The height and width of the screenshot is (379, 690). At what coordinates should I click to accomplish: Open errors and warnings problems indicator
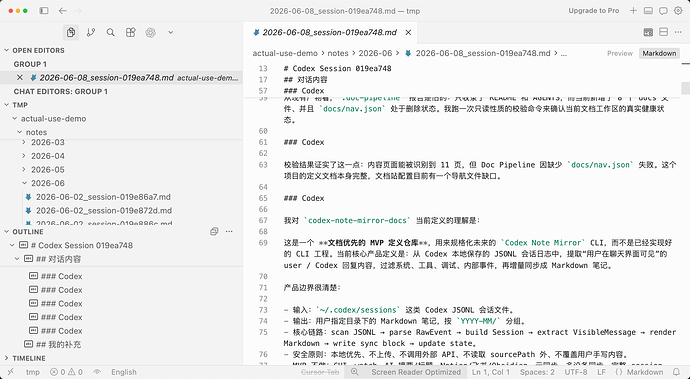pyautogui.click(x=66, y=372)
